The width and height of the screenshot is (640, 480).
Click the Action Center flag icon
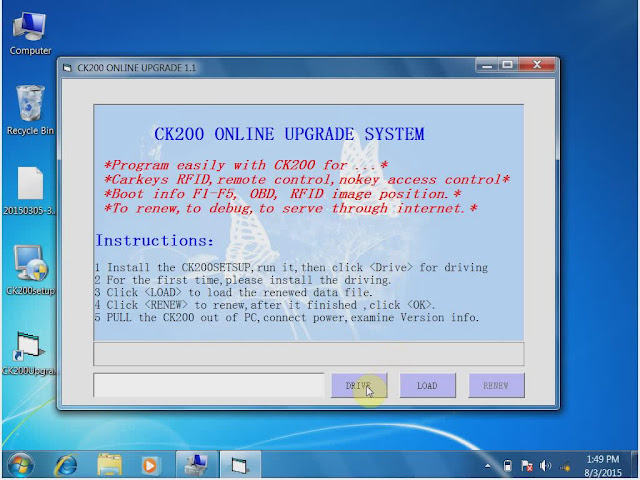click(527, 466)
